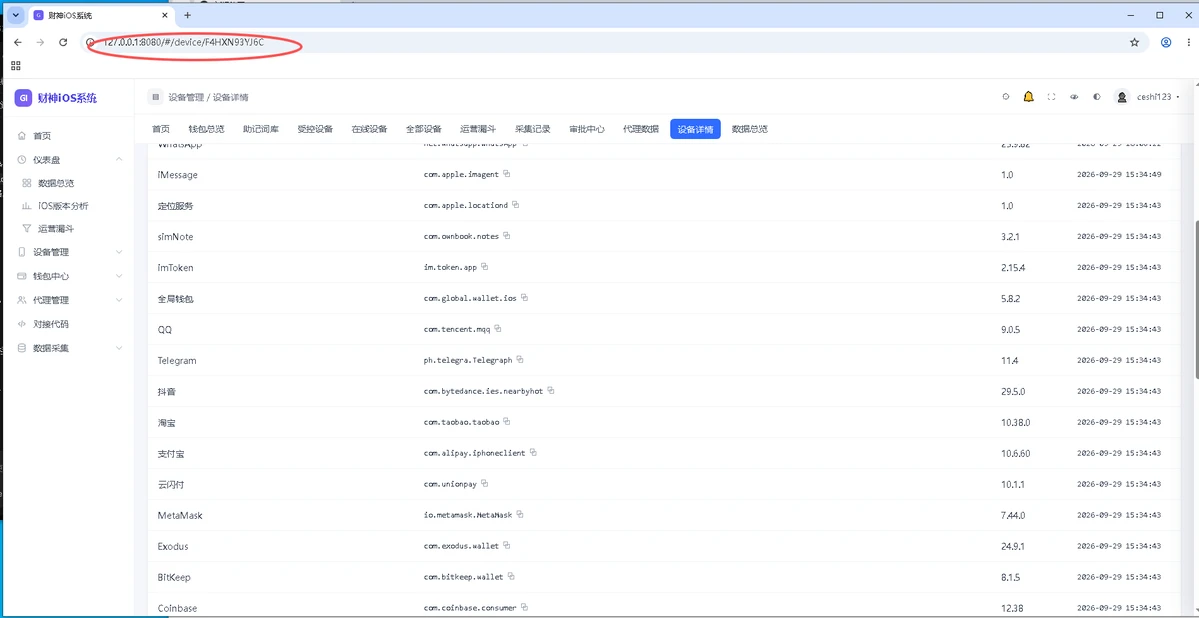Image resolution: width=1199 pixels, height=618 pixels.
Task: Select the imToken app name cell
Action: coord(175,268)
